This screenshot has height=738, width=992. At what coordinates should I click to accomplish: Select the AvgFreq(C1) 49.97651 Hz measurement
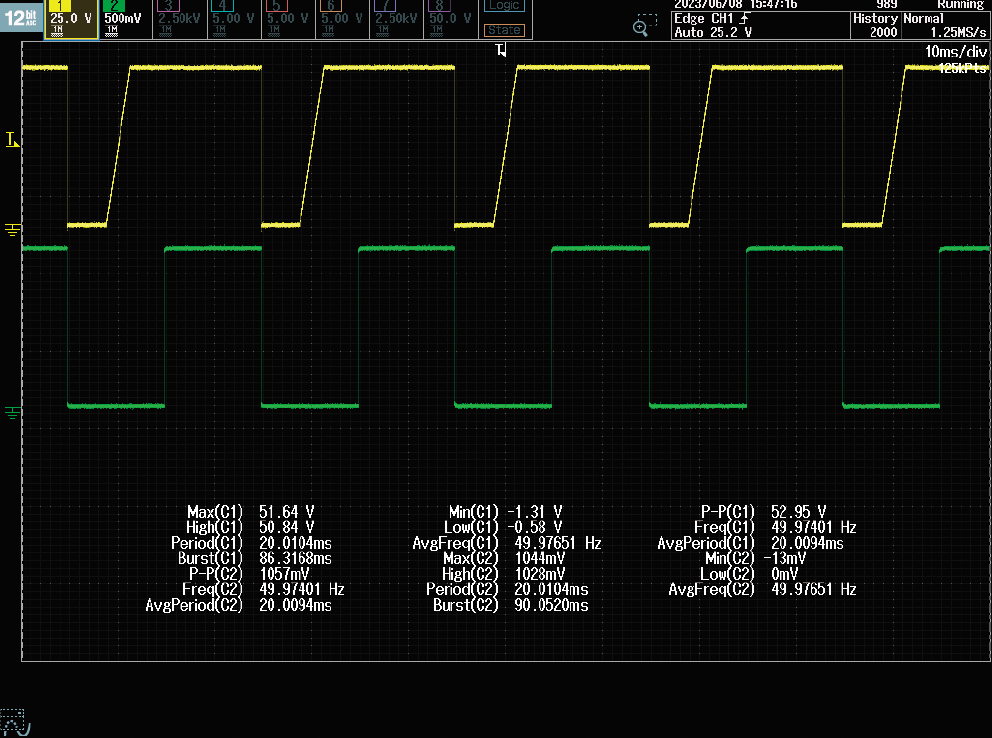[x=507, y=543]
